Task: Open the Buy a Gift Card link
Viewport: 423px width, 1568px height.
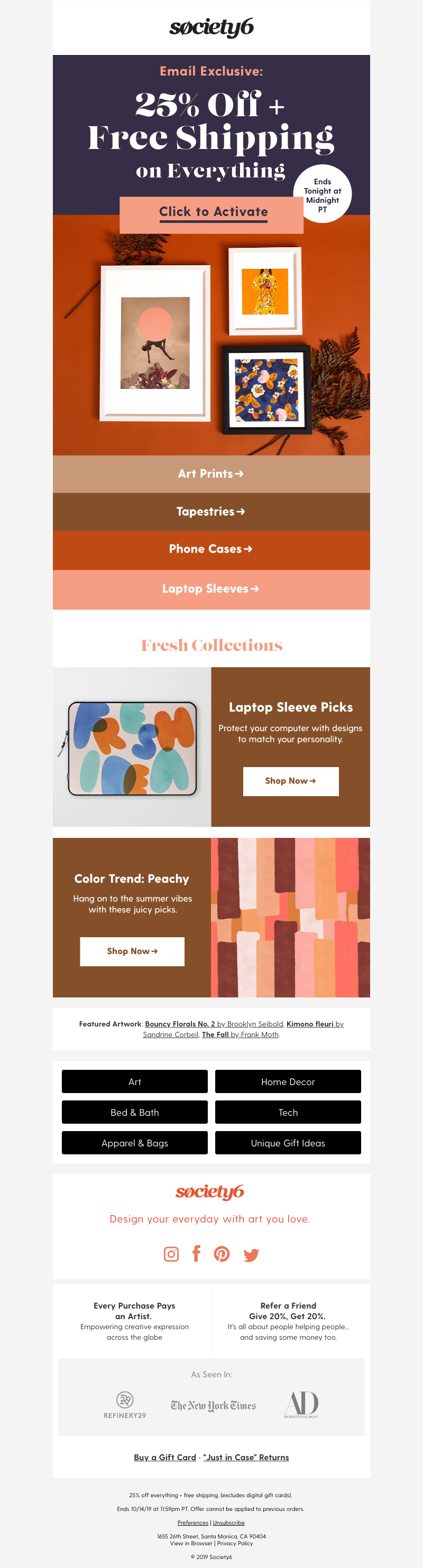Action: pyautogui.click(x=164, y=1457)
